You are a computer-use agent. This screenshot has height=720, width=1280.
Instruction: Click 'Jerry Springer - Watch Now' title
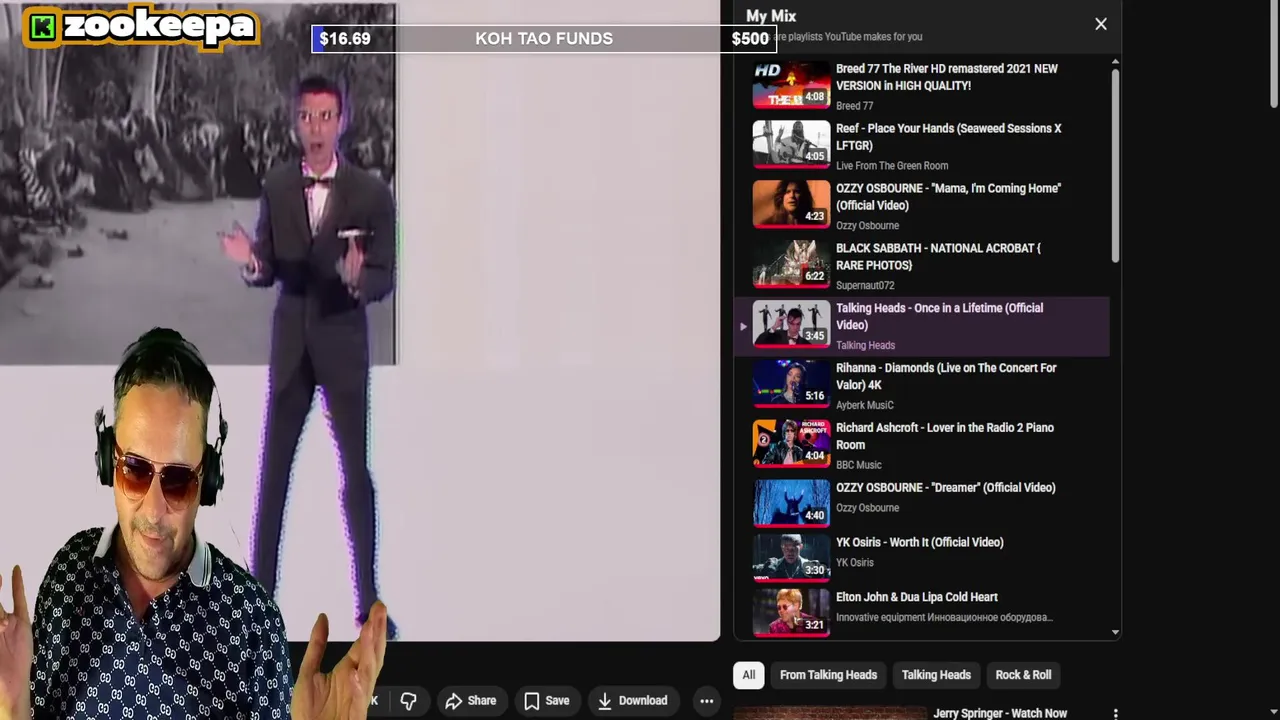[1000, 713]
